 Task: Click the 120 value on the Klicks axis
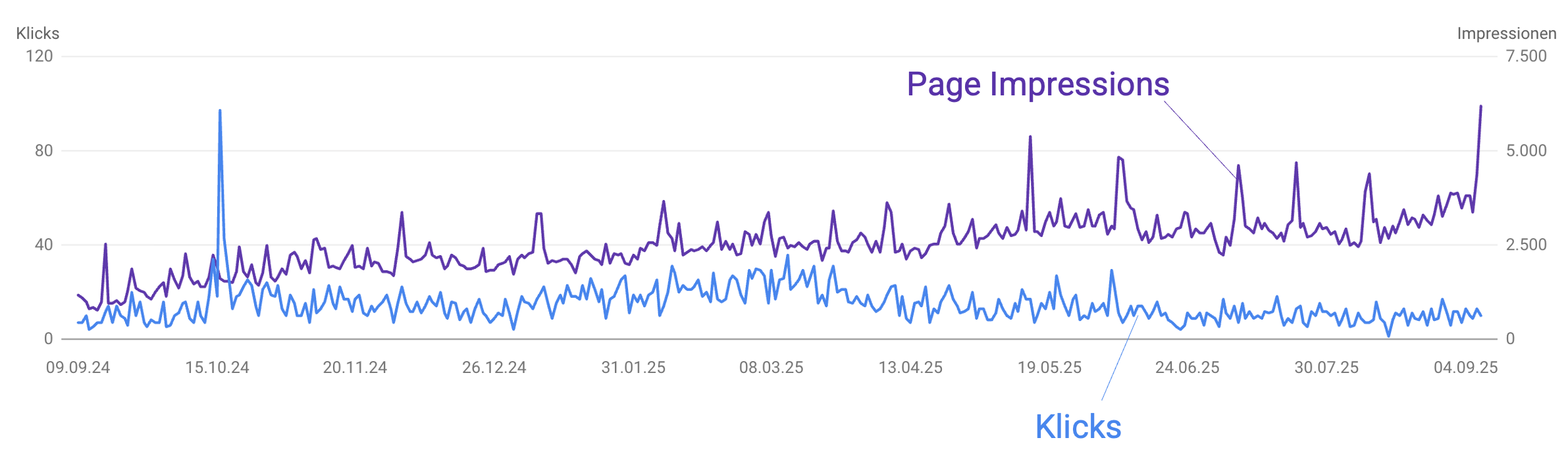pos(39,57)
